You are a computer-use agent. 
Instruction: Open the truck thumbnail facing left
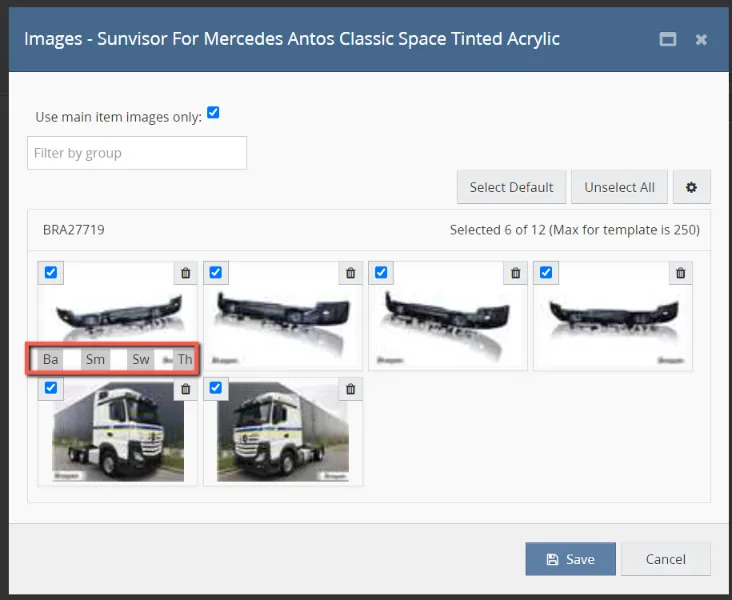283,432
